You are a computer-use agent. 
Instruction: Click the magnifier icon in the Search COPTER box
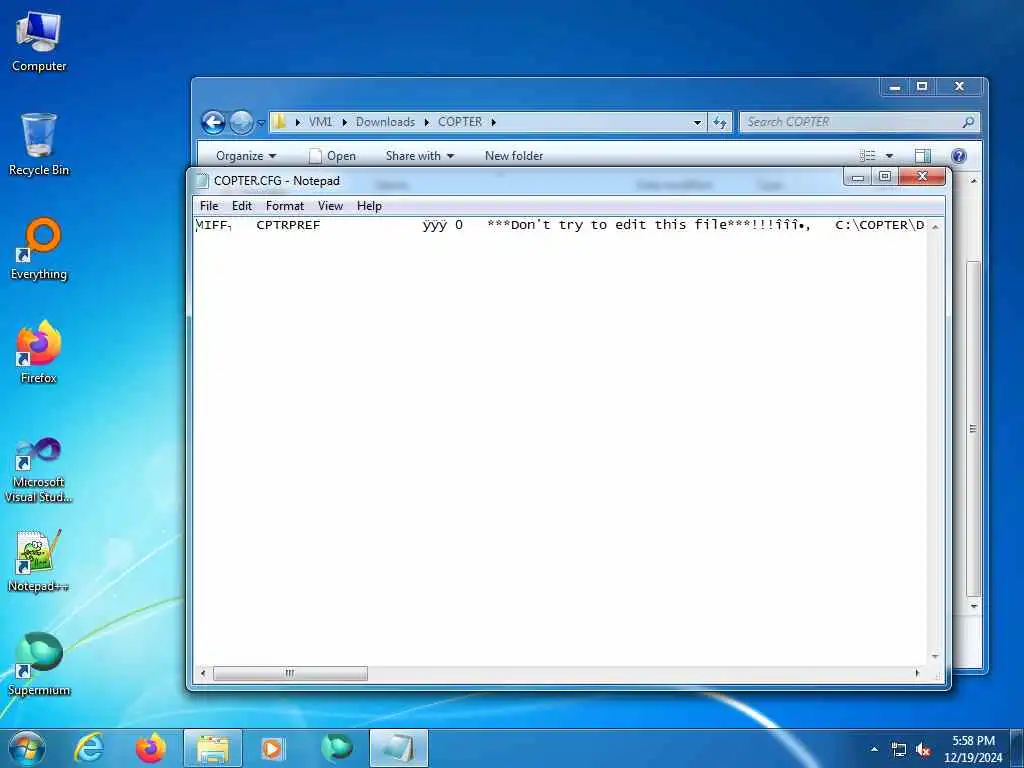pos(968,122)
